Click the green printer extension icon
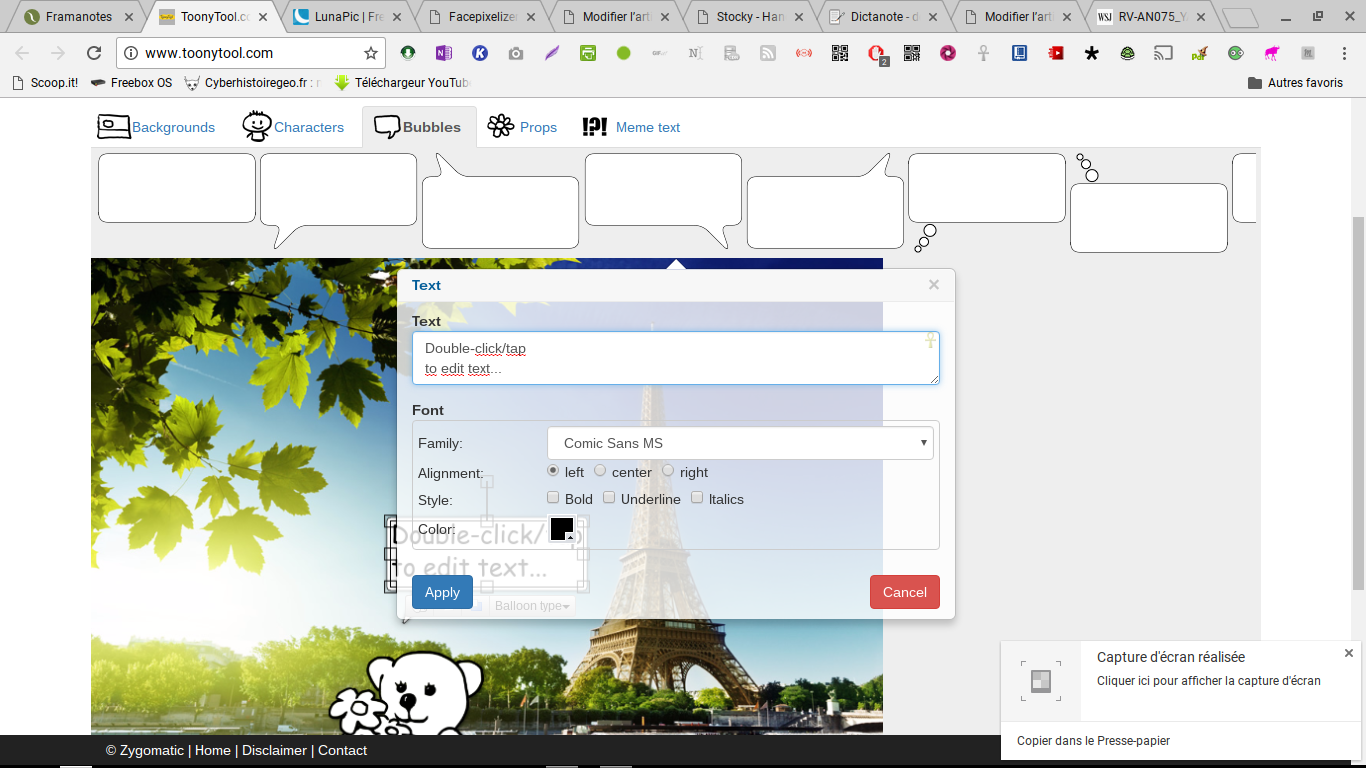This screenshot has height=768, width=1366. [588, 53]
